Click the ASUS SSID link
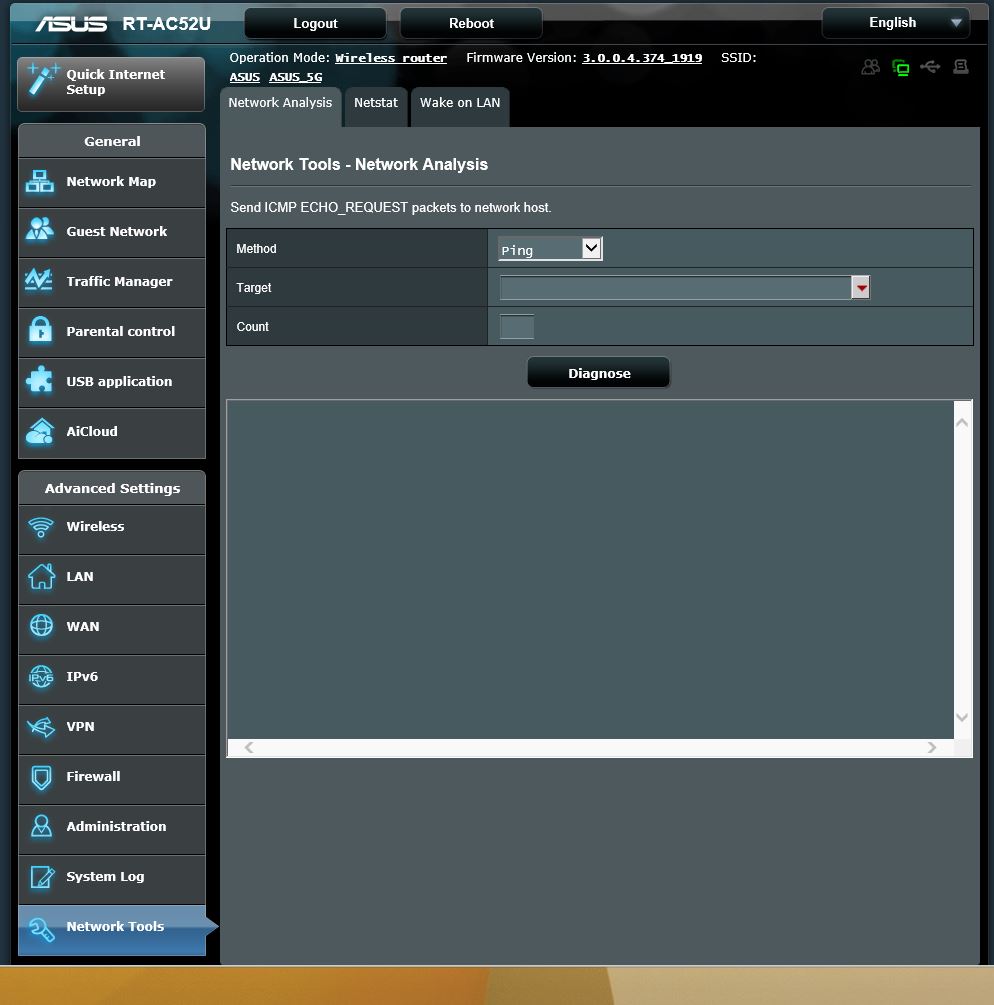The width and height of the screenshot is (994, 1005). (244, 77)
